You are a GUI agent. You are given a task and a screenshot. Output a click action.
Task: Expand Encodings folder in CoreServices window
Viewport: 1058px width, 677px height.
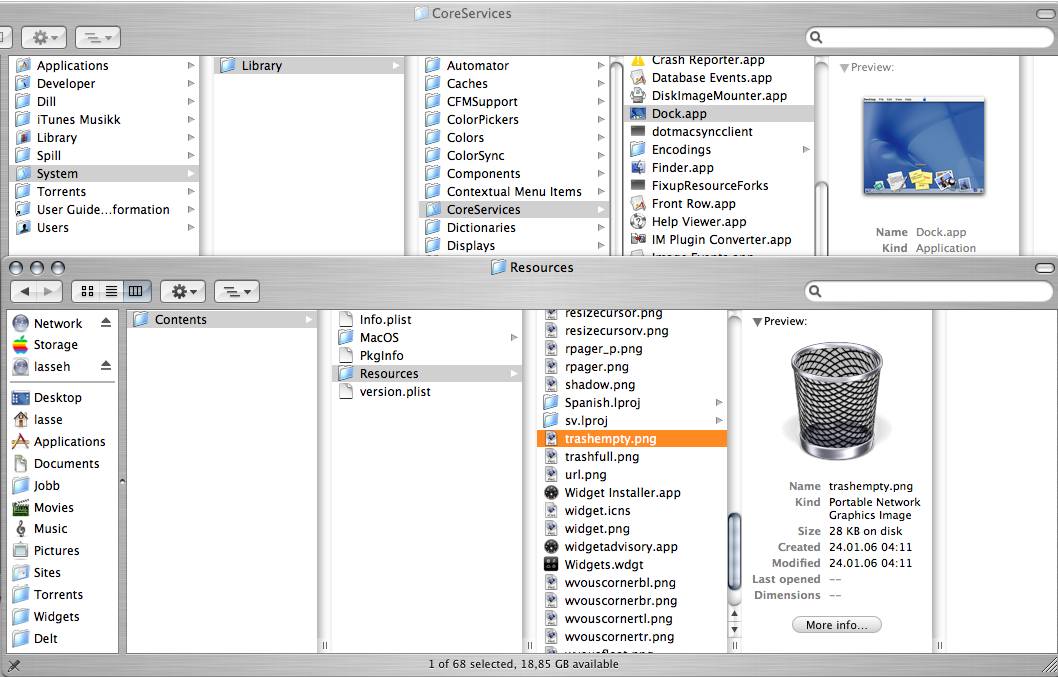(x=806, y=149)
